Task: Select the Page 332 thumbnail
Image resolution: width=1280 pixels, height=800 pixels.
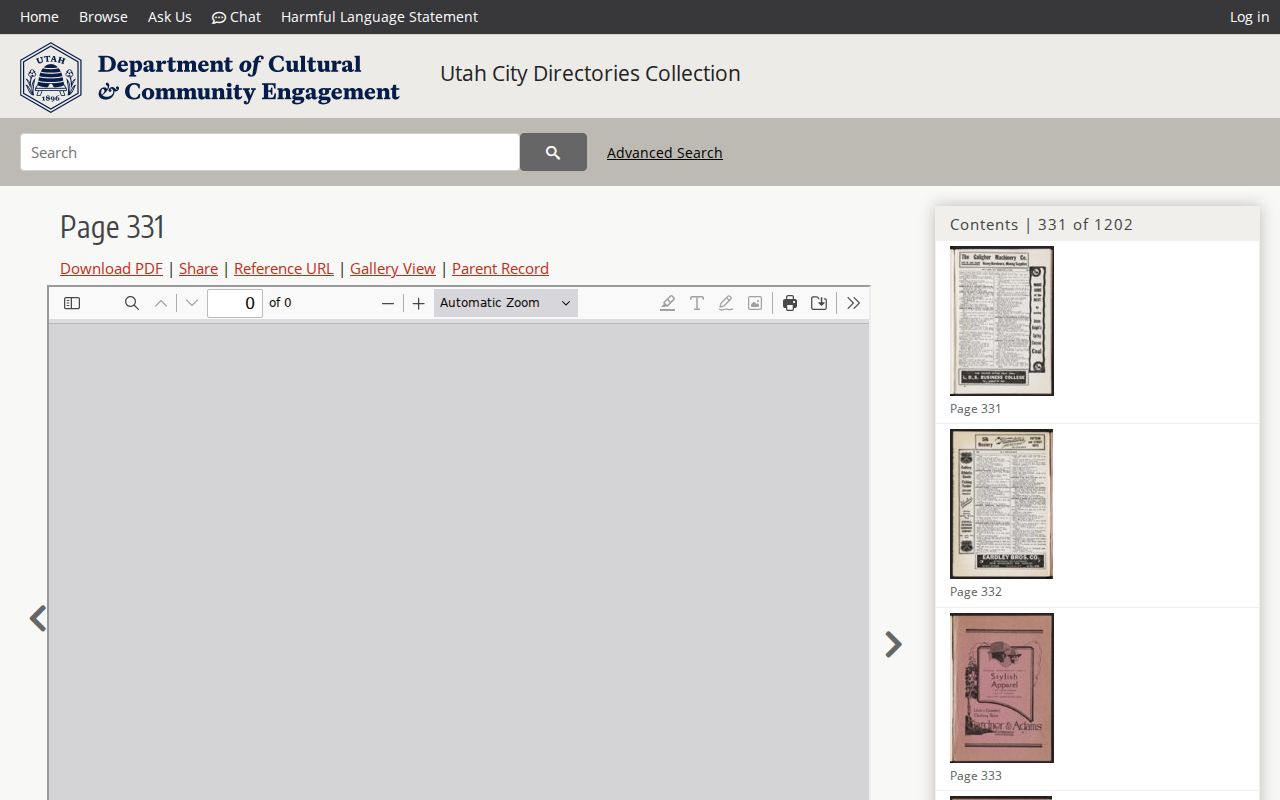Action: coord(1002,504)
